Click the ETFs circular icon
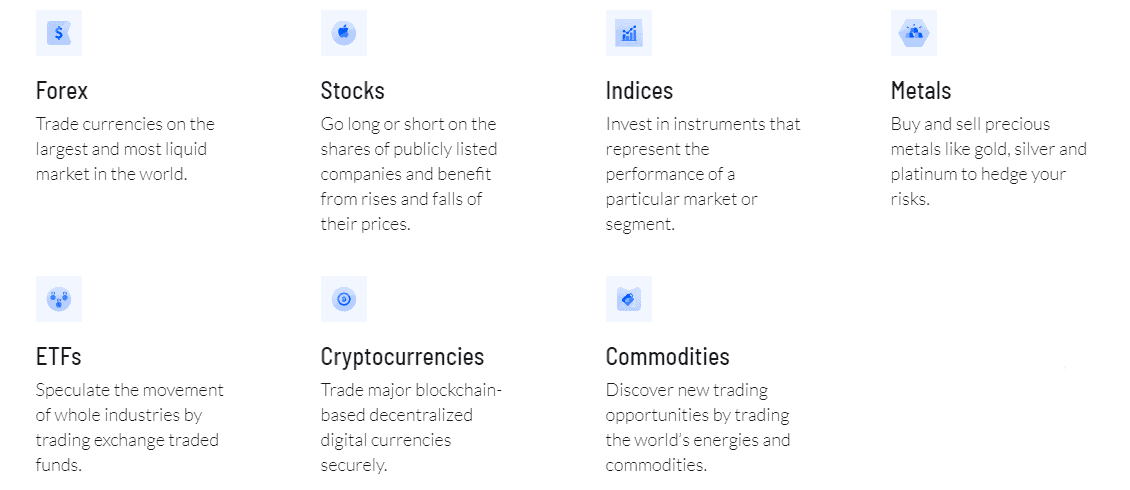Screen dimensions: 1130x490 point(59,299)
